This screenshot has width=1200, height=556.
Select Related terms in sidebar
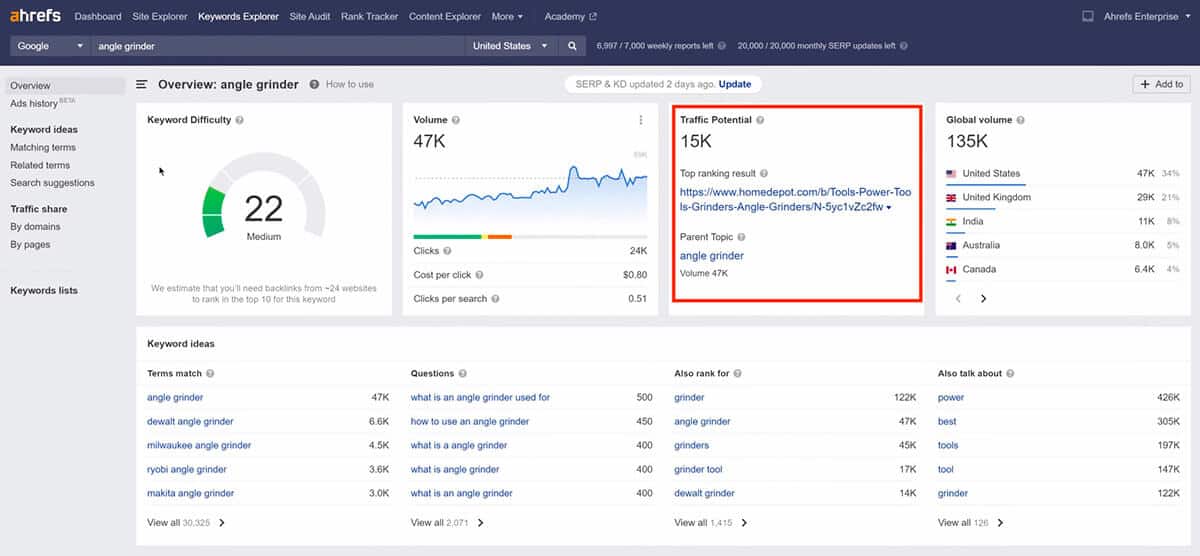pos(40,165)
